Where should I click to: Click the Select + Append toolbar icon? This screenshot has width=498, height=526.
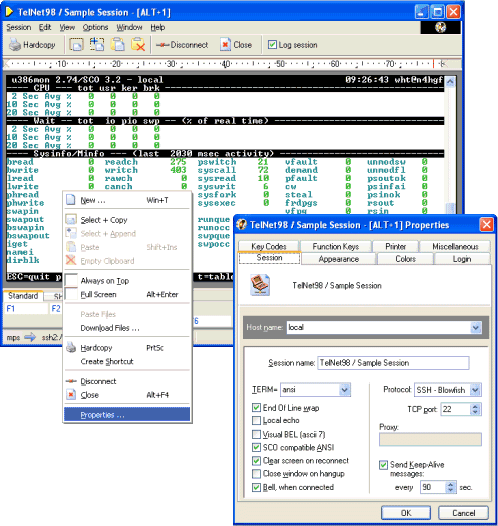(x=97, y=45)
